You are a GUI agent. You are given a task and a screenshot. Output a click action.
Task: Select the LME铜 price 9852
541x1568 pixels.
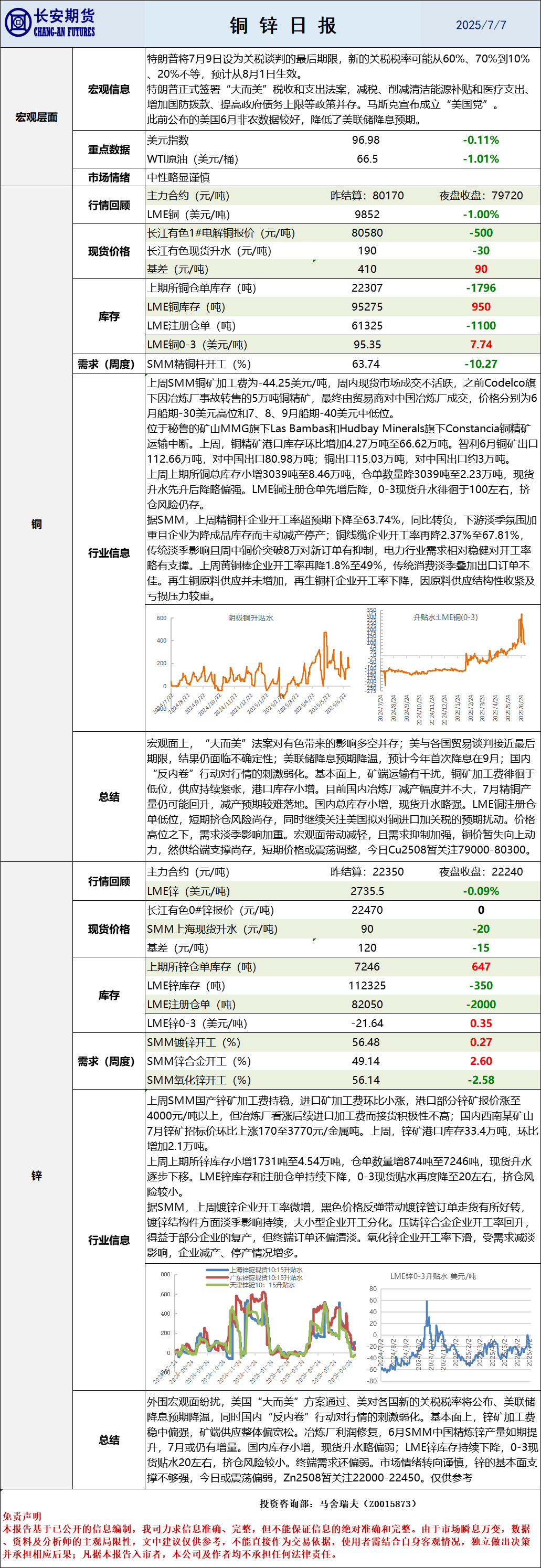pos(367,214)
